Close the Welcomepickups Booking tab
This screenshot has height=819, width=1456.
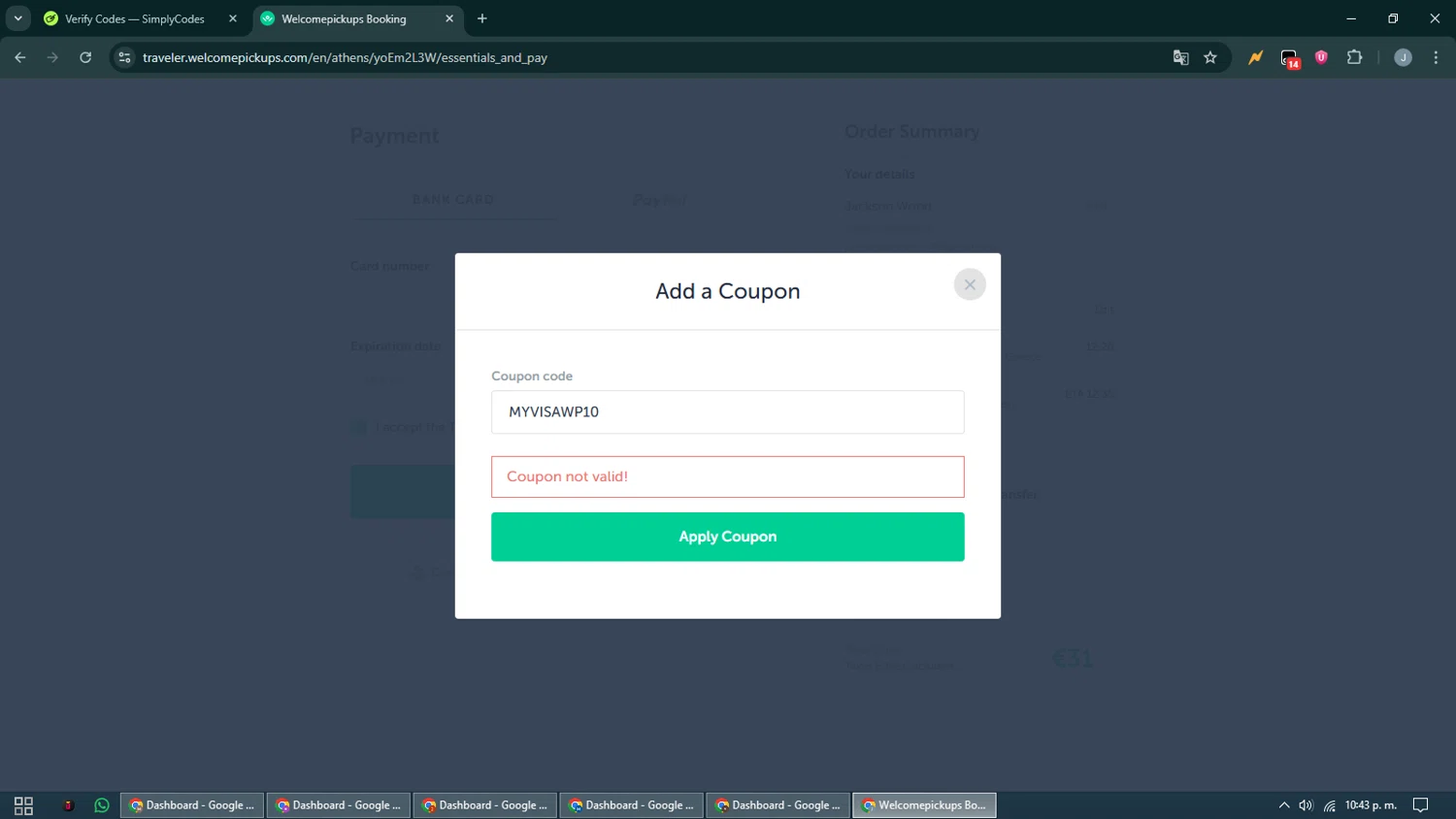(449, 18)
